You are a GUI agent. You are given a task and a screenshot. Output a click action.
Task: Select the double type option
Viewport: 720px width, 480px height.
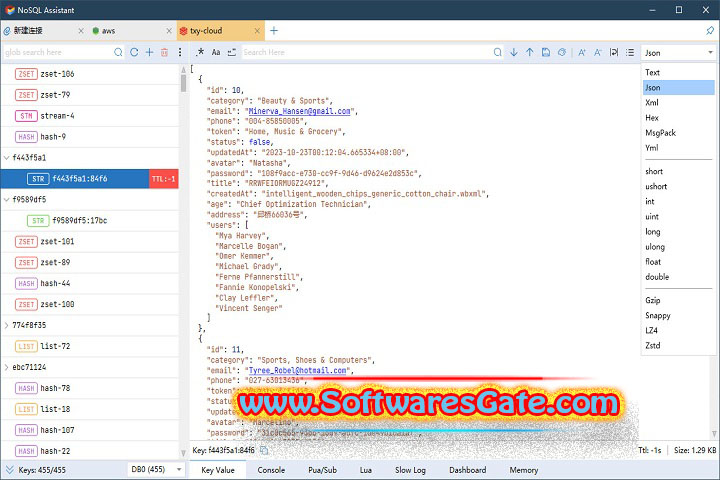pyautogui.click(x=678, y=277)
